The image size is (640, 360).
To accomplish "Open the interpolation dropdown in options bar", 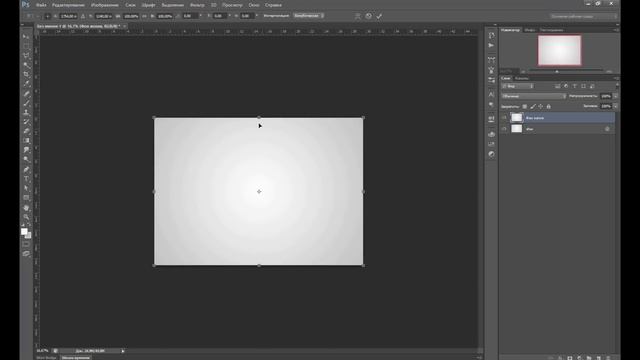I will (x=309, y=16).
